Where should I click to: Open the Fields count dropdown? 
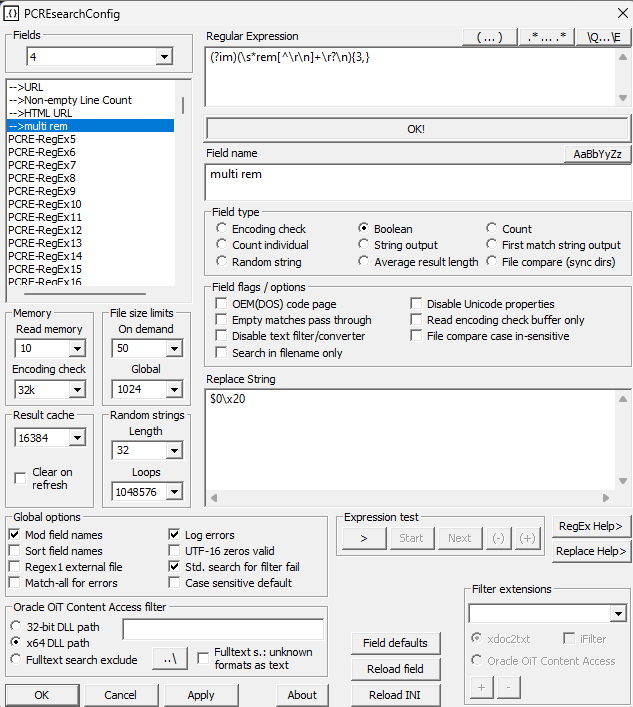(164, 57)
